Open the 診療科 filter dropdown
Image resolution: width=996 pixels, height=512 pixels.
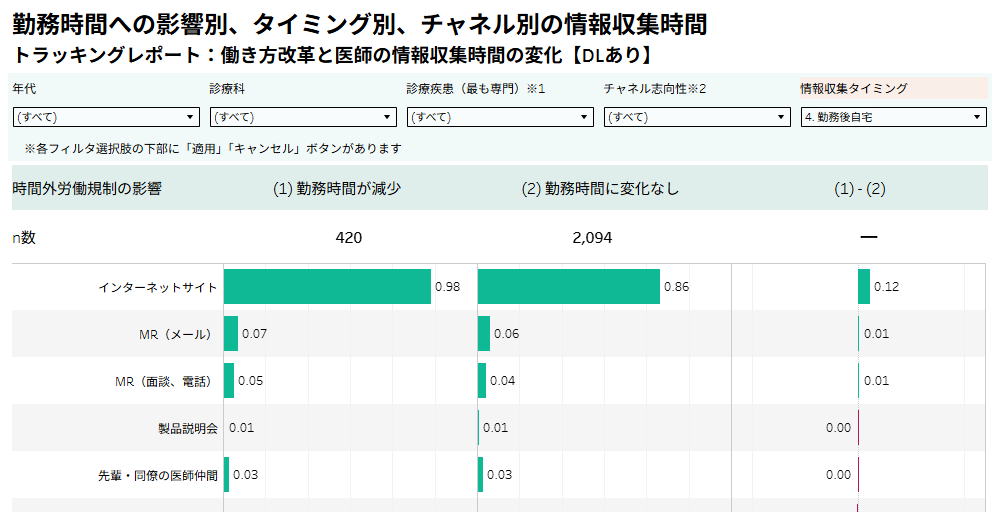click(304, 117)
